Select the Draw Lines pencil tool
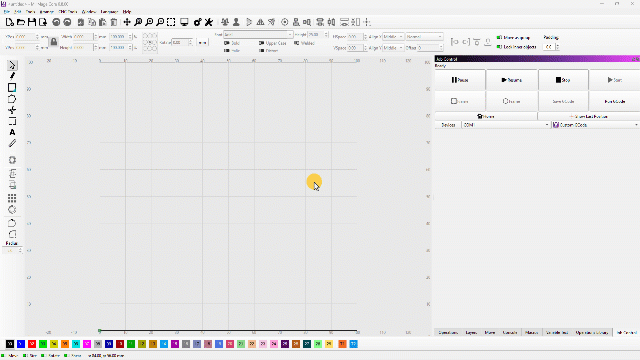 (x=12, y=76)
